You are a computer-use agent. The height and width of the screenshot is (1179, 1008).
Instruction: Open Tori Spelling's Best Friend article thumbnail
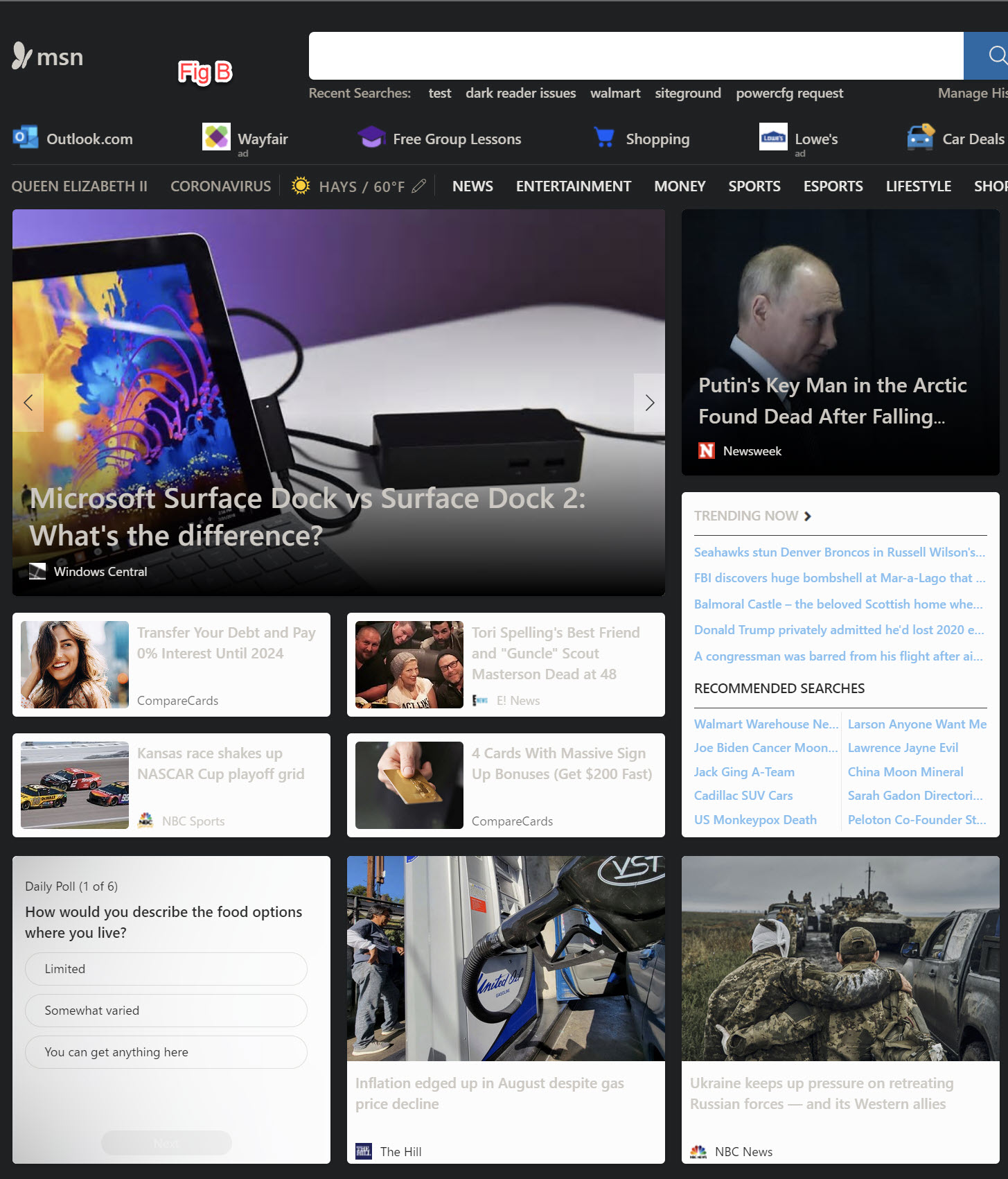tap(409, 665)
